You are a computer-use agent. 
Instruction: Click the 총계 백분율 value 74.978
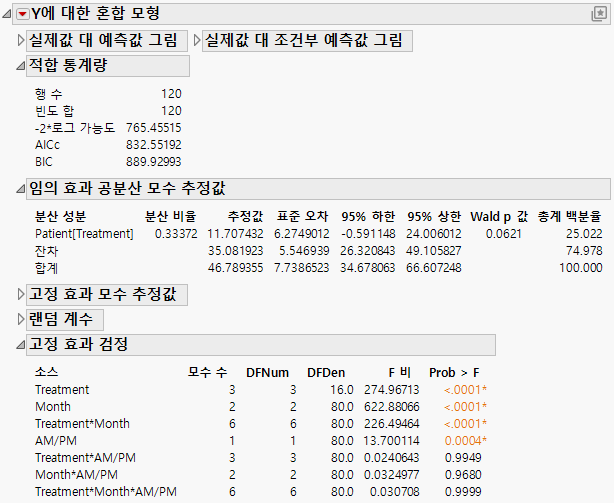584,251
